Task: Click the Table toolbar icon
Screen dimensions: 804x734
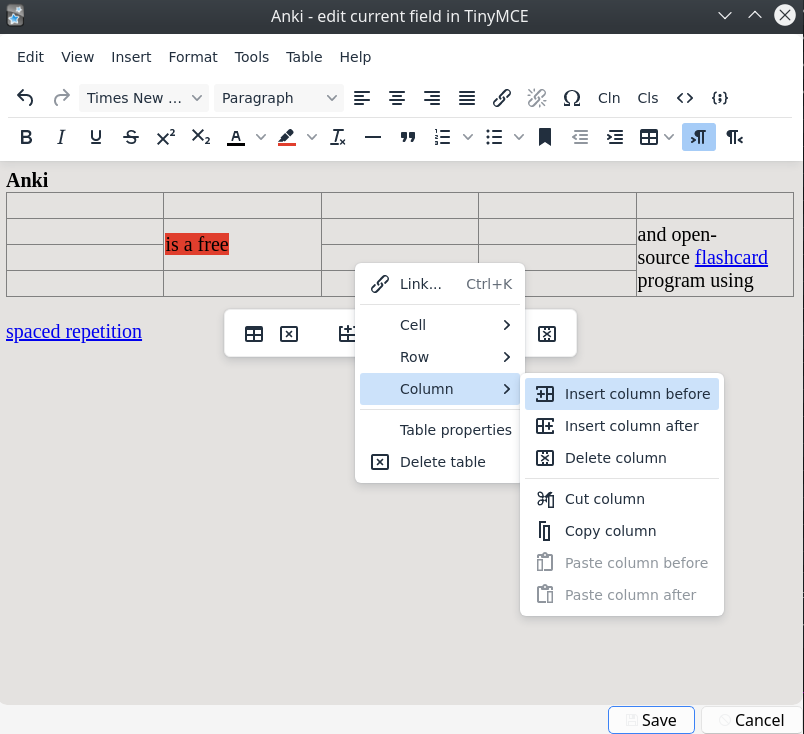Action: [649, 137]
